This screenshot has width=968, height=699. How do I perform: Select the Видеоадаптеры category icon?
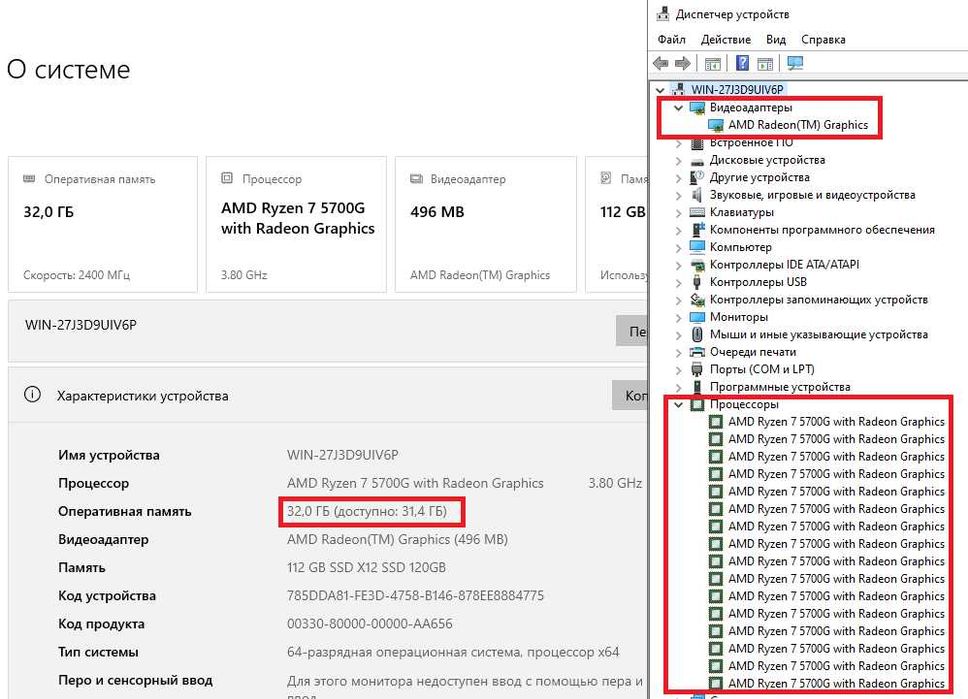(x=697, y=107)
